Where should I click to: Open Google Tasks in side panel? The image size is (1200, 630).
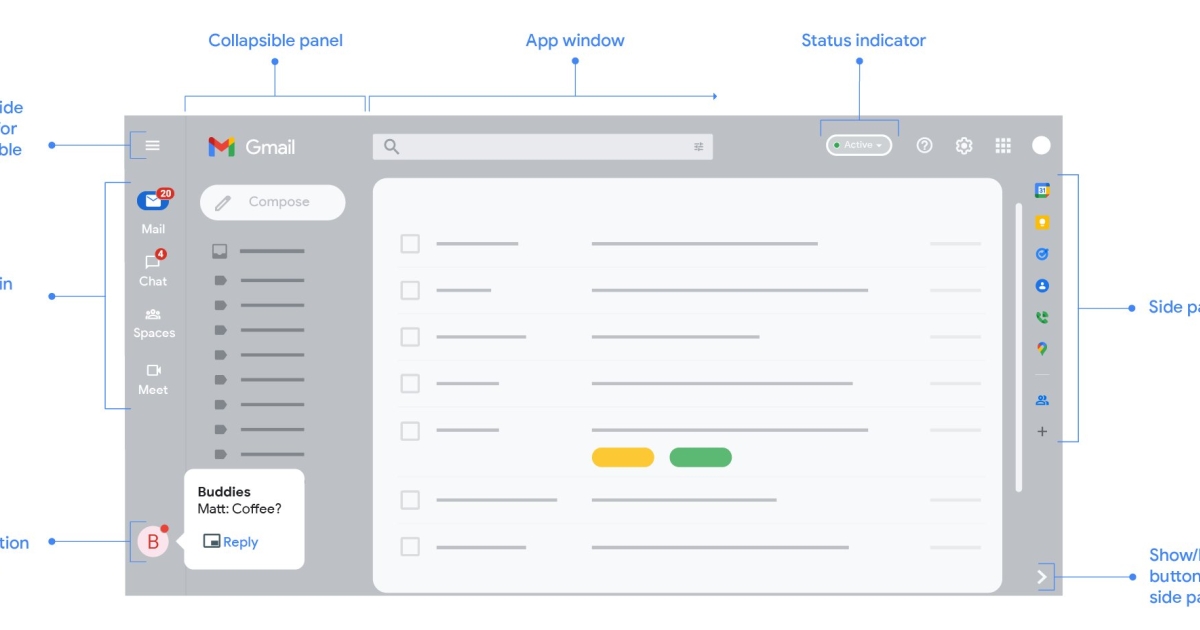[x=1042, y=254]
